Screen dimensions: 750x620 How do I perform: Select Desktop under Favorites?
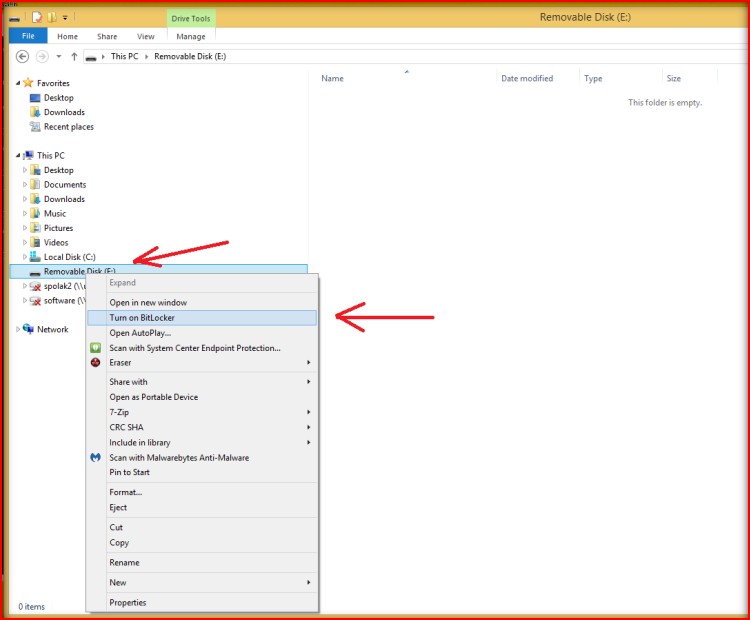coord(58,98)
